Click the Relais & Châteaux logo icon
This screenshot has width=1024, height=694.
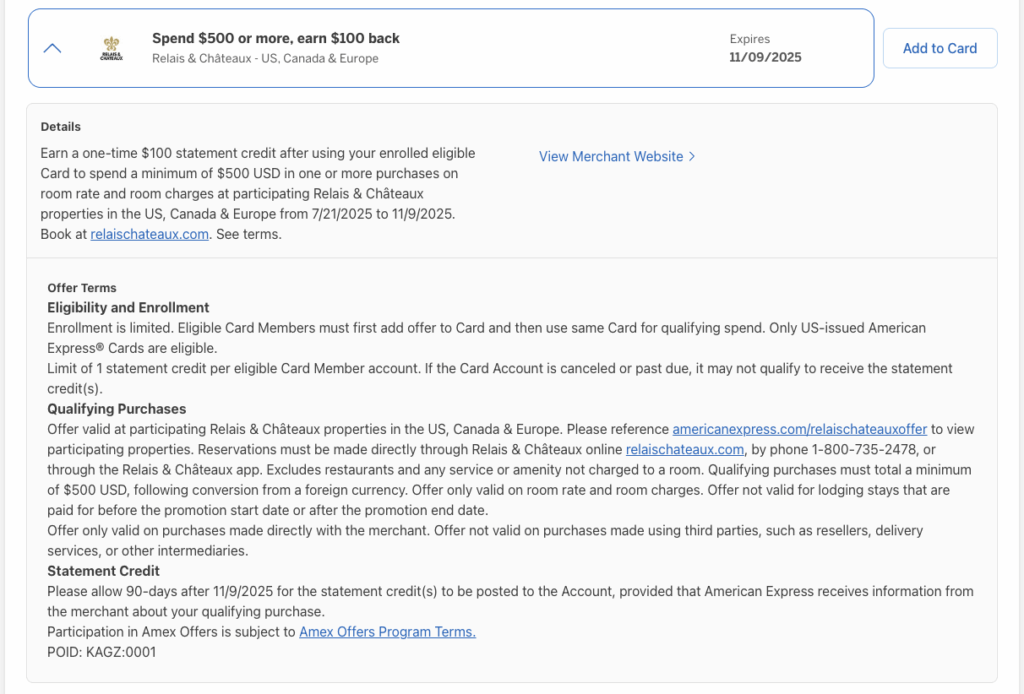(111, 48)
